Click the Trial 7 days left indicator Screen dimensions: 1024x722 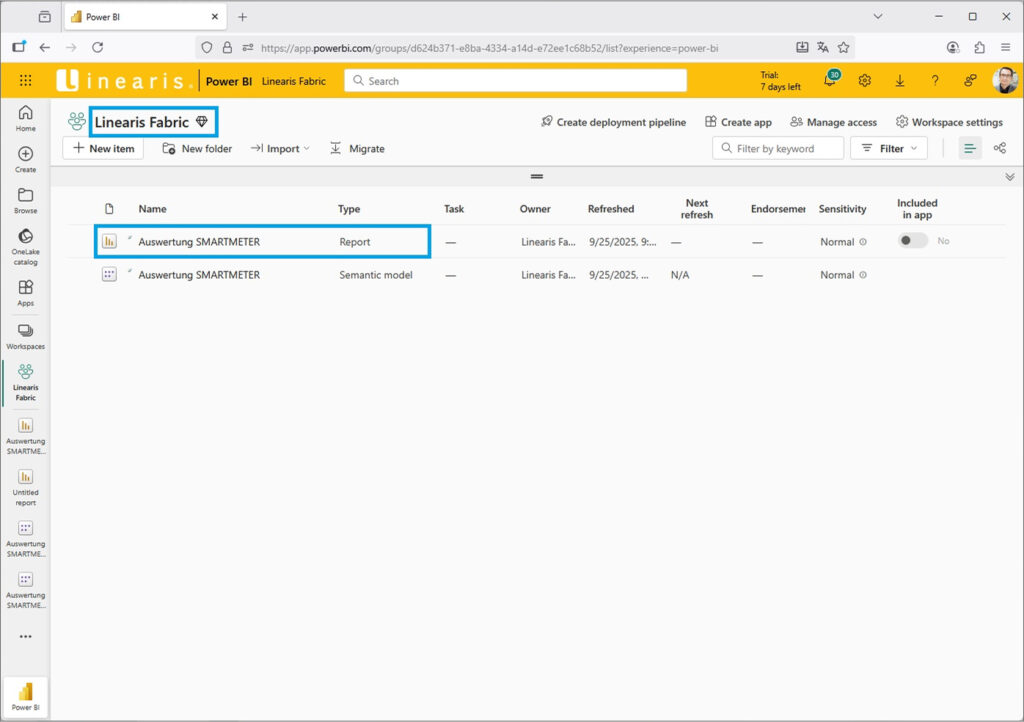tap(780, 80)
